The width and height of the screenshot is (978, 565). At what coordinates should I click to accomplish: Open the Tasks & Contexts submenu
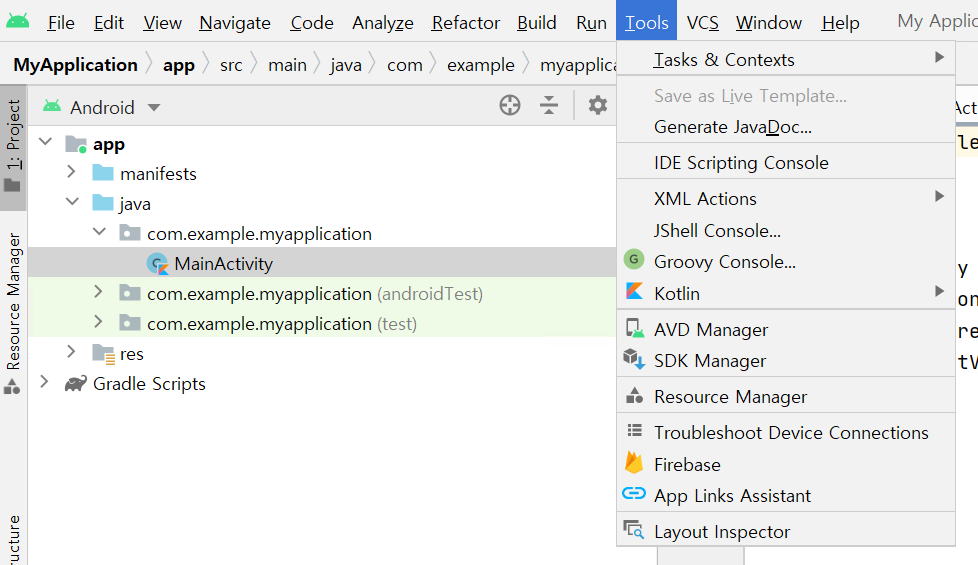tap(786, 59)
